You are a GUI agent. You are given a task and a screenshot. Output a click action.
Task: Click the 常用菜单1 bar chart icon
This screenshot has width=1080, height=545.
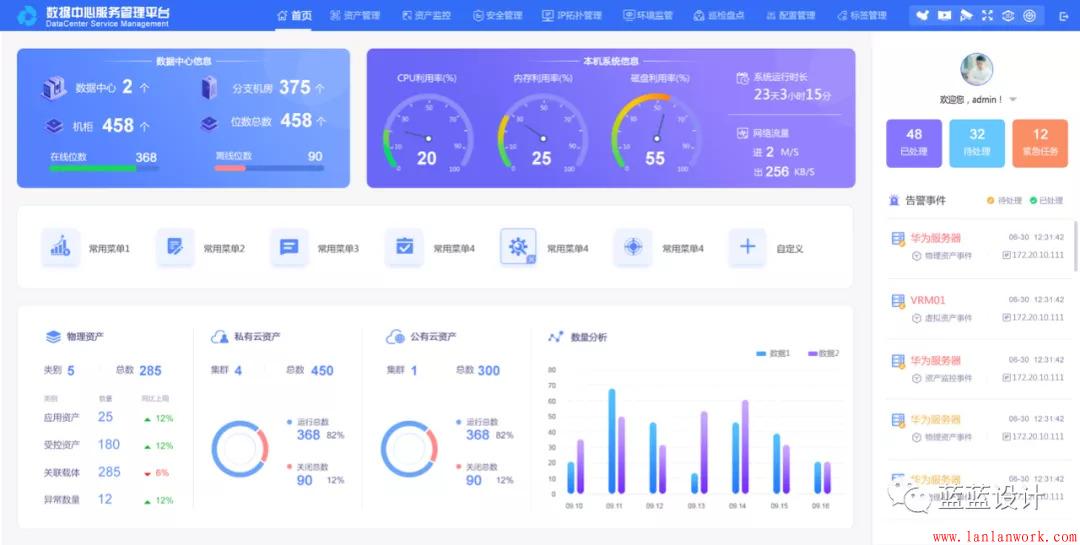(61, 247)
